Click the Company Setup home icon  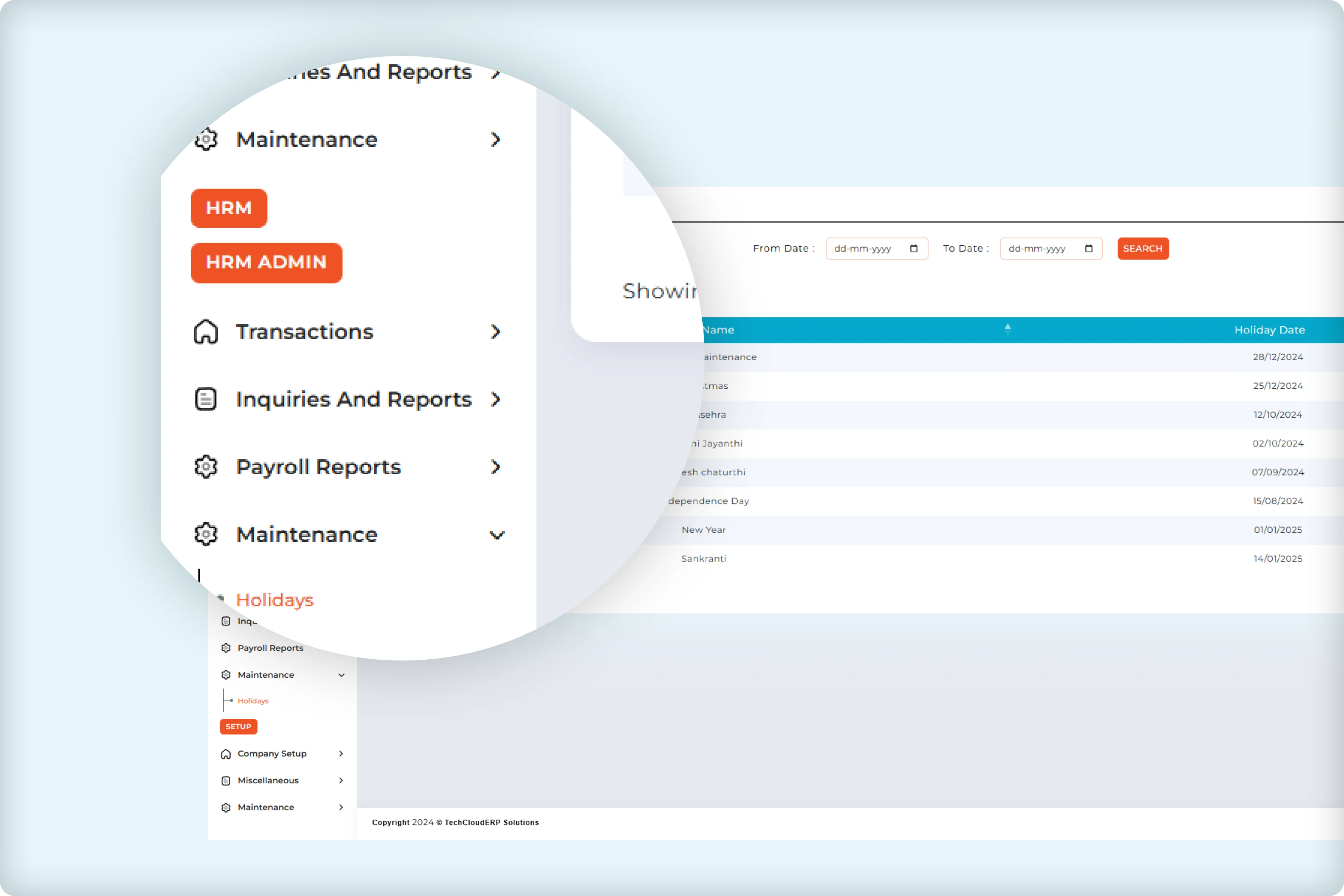coord(226,754)
